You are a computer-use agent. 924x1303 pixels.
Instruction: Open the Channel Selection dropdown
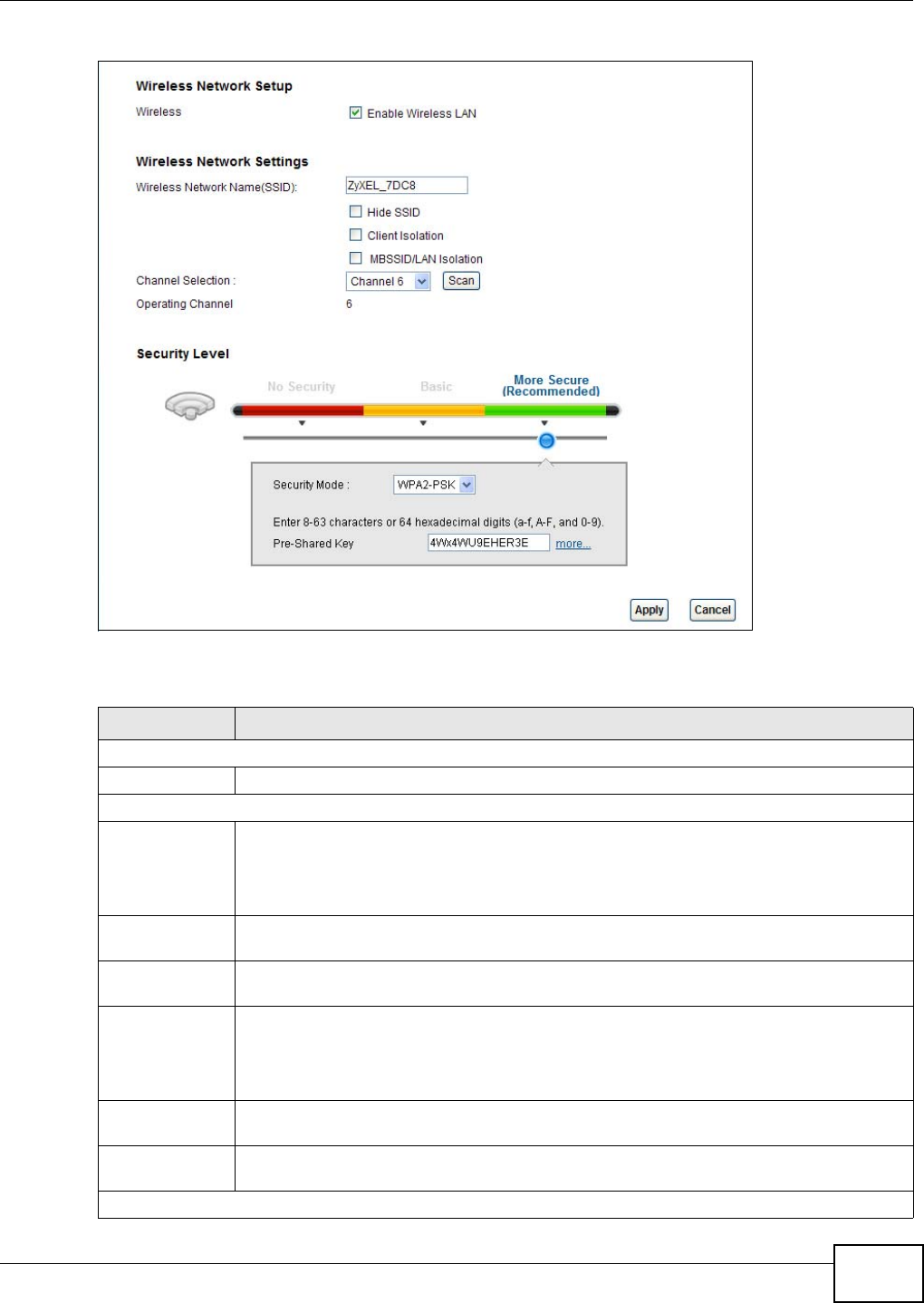pos(388,282)
